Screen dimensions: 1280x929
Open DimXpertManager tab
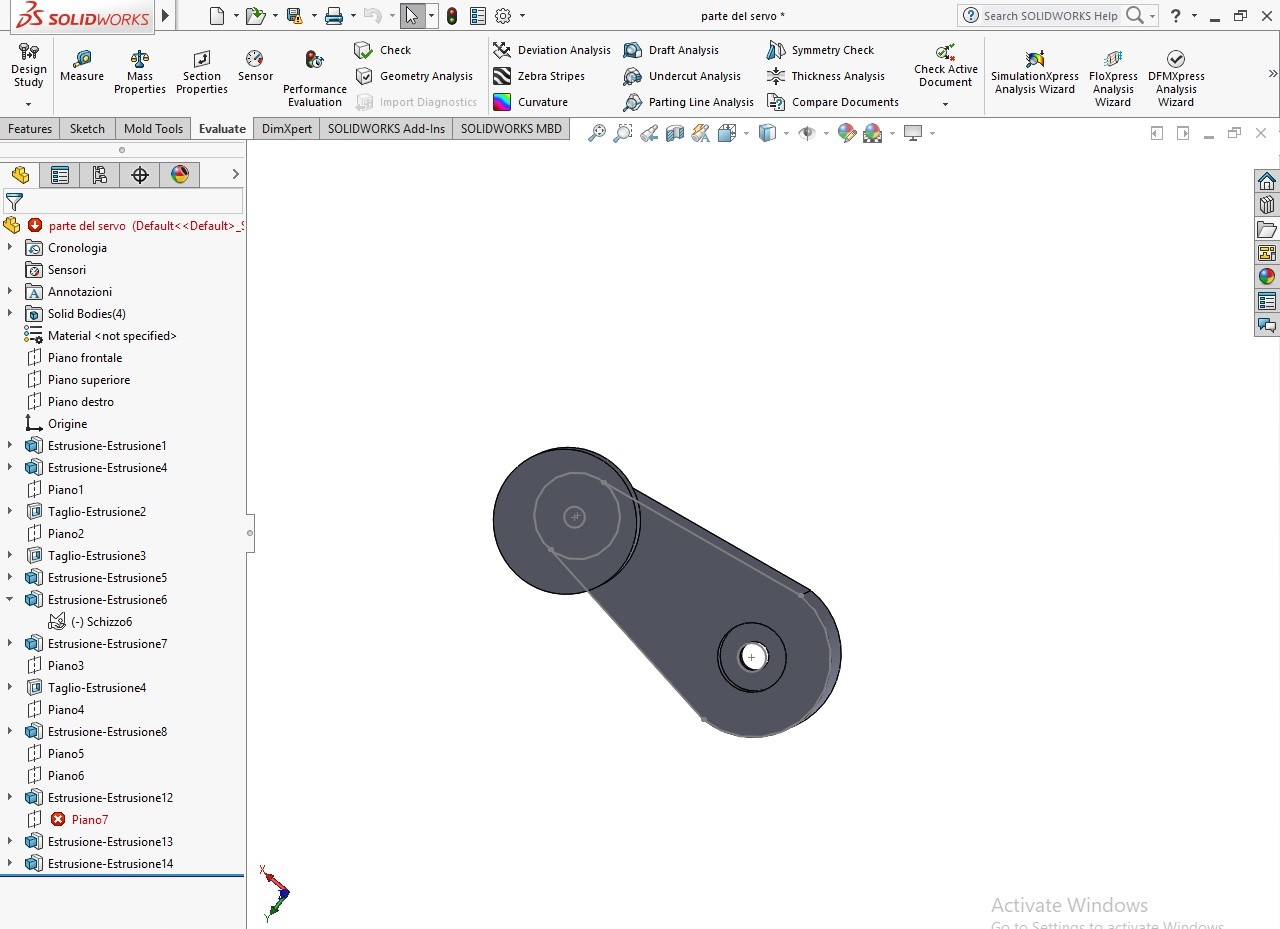140,175
